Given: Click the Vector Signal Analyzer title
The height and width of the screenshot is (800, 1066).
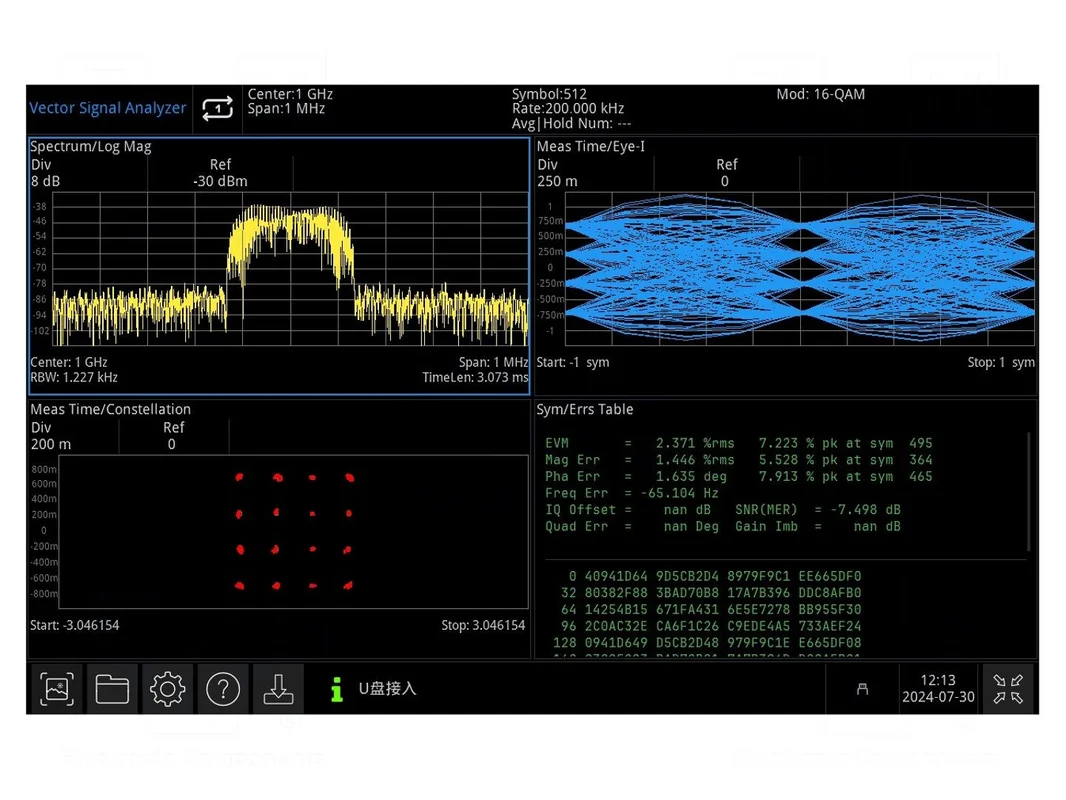Looking at the screenshot, I should click(x=107, y=107).
